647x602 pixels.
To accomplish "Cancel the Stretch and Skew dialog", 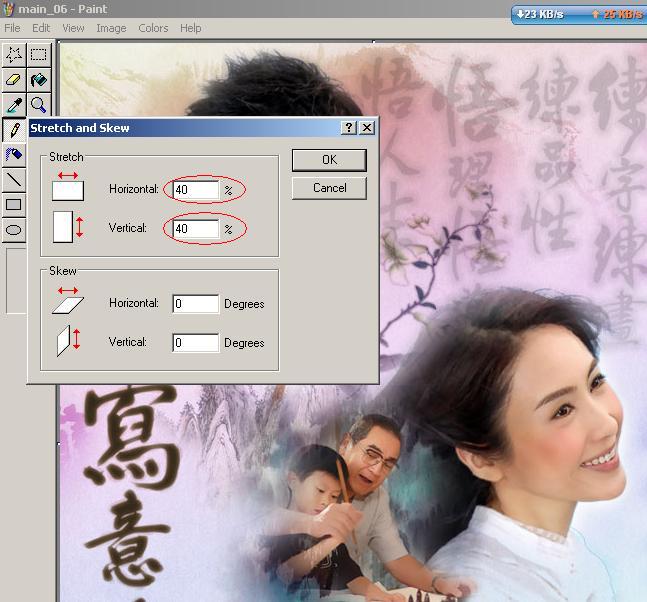I will (329, 188).
